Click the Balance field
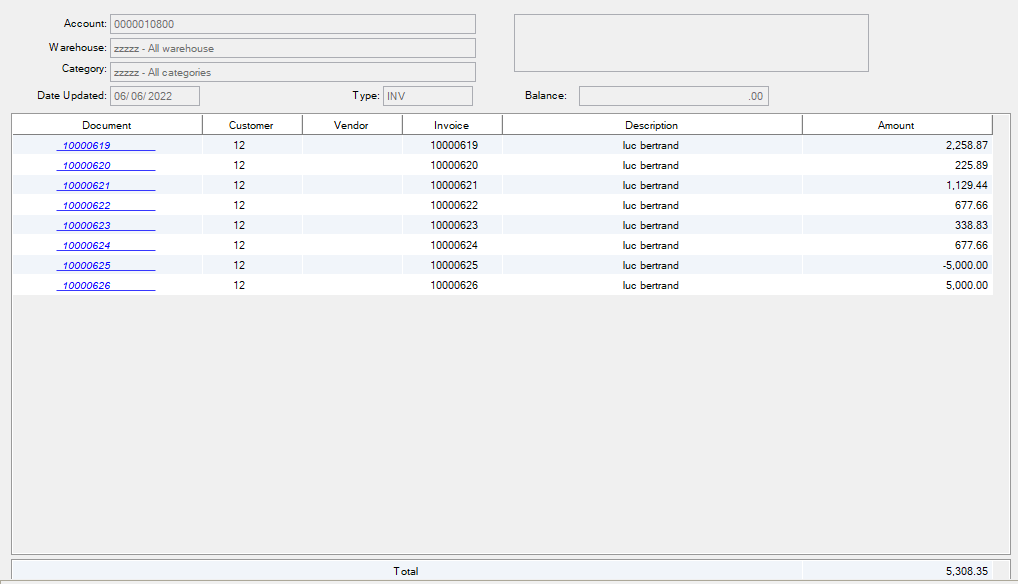The width and height of the screenshot is (1018, 584). (x=673, y=96)
